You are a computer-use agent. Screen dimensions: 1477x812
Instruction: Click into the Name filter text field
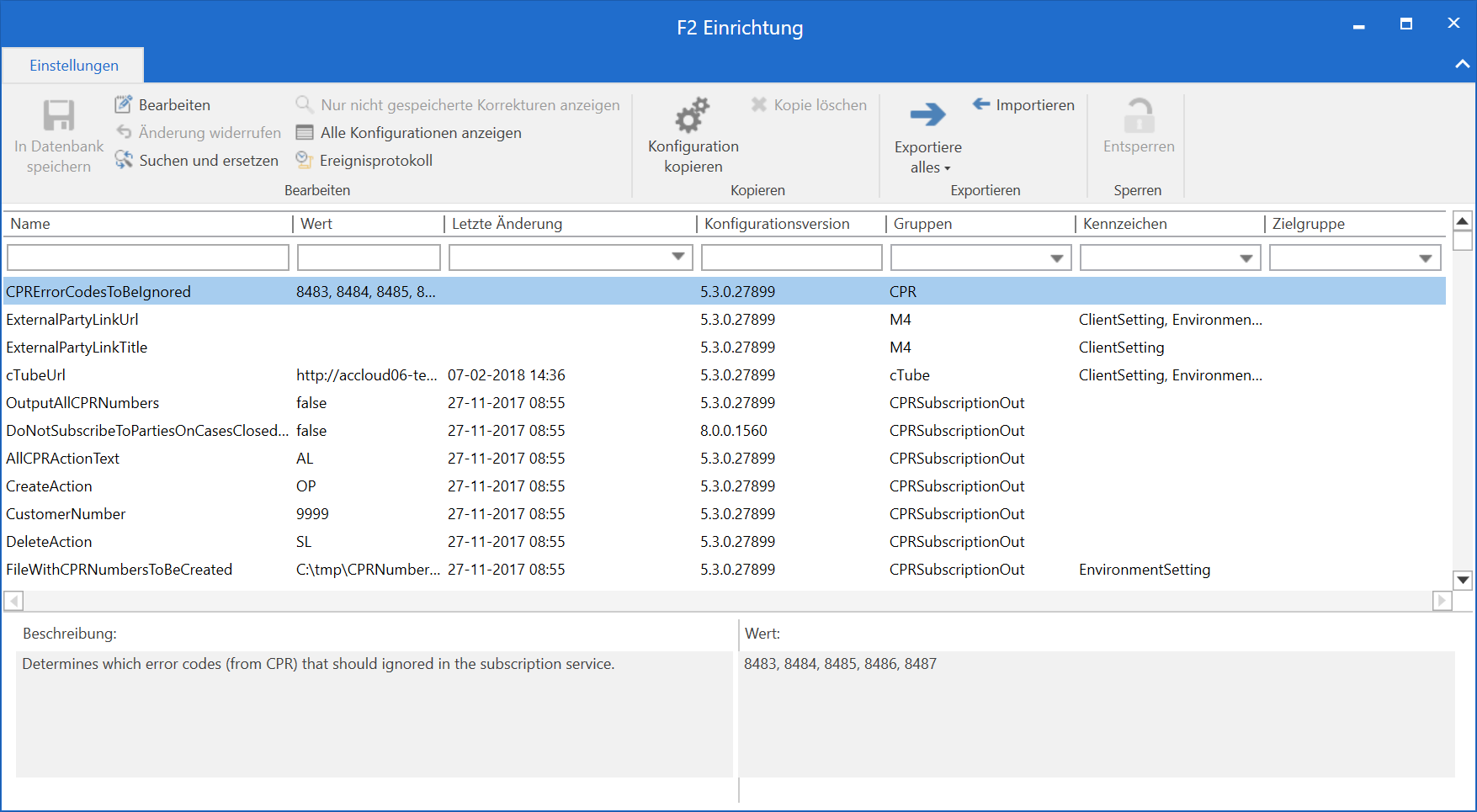point(148,257)
